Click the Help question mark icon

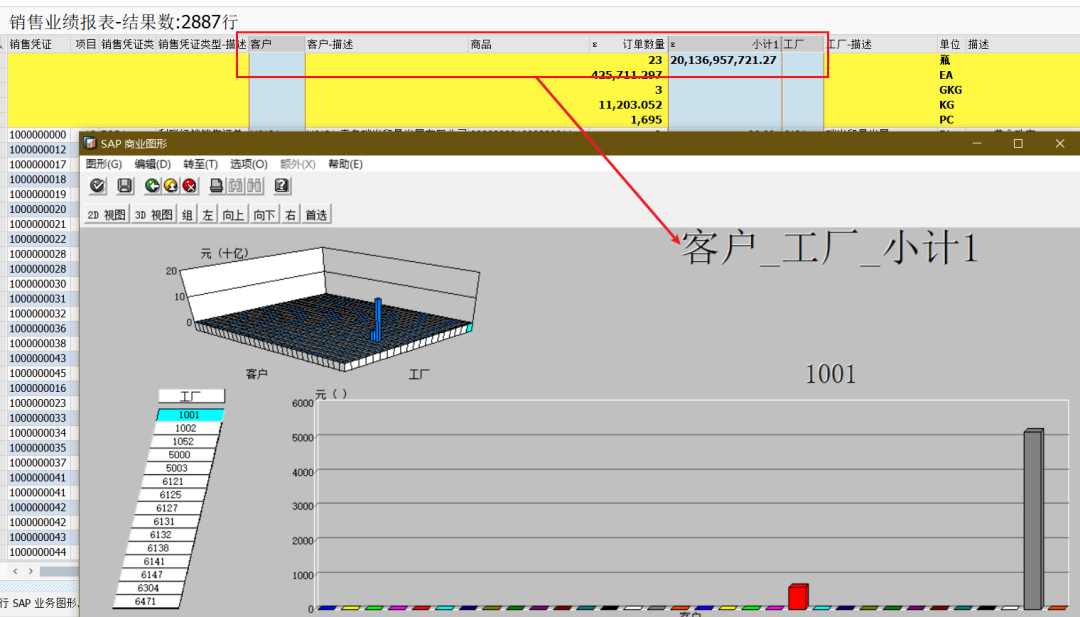tap(282, 185)
